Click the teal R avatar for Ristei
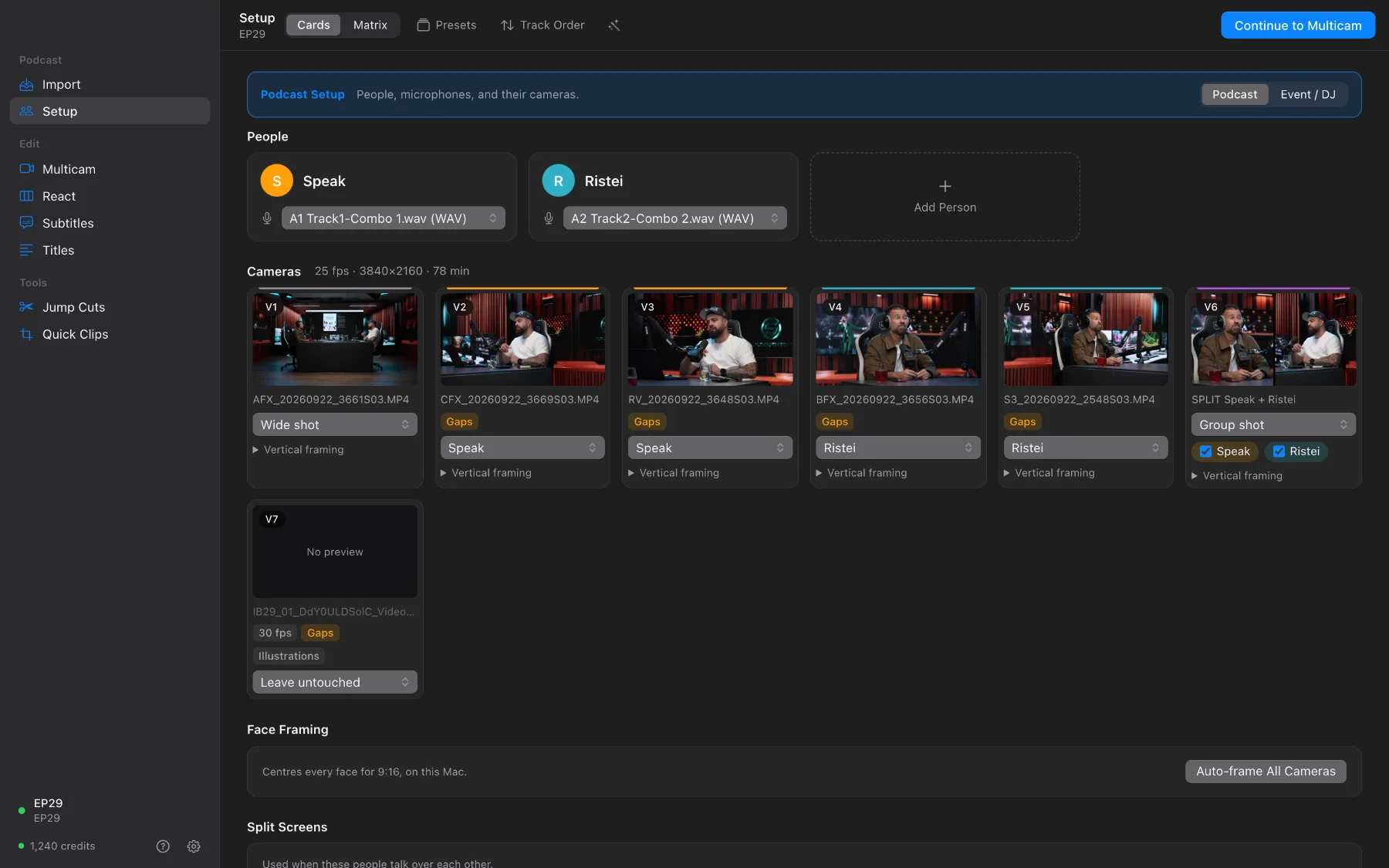This screenshot has height=868, width=1389. point(558,181)
